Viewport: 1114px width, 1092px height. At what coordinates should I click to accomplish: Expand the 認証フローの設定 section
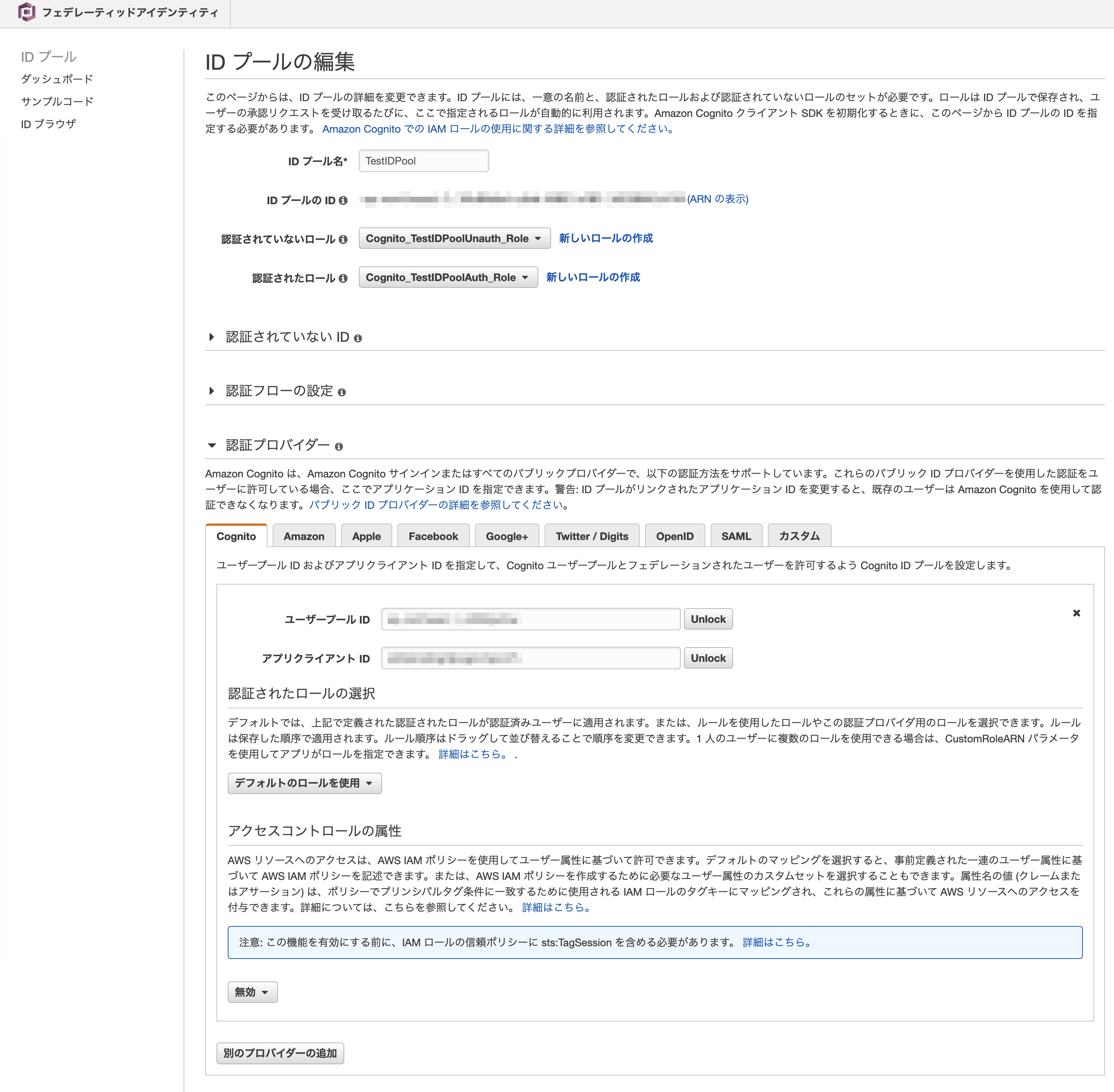(212, 391)
